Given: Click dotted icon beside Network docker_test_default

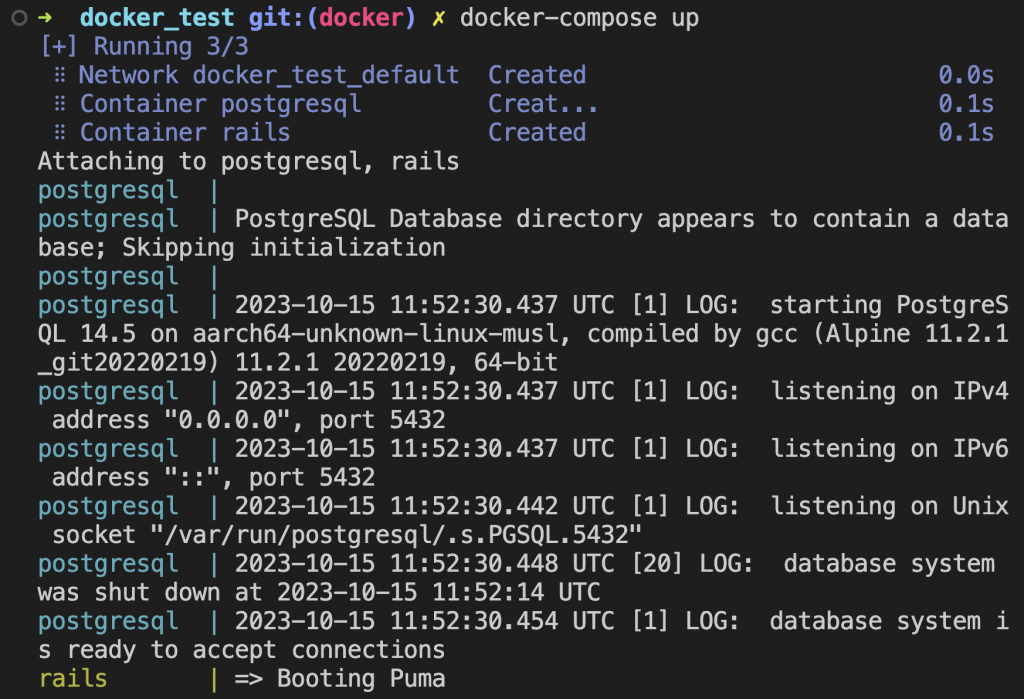Looking at the screenshot, I should tap(59, 75).
